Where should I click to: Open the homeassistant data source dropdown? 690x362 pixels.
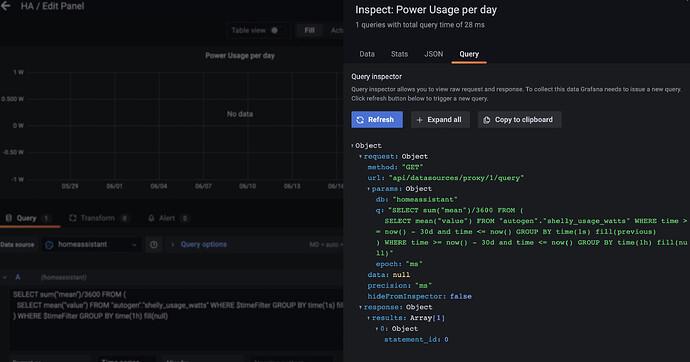[x=92, y=245]
